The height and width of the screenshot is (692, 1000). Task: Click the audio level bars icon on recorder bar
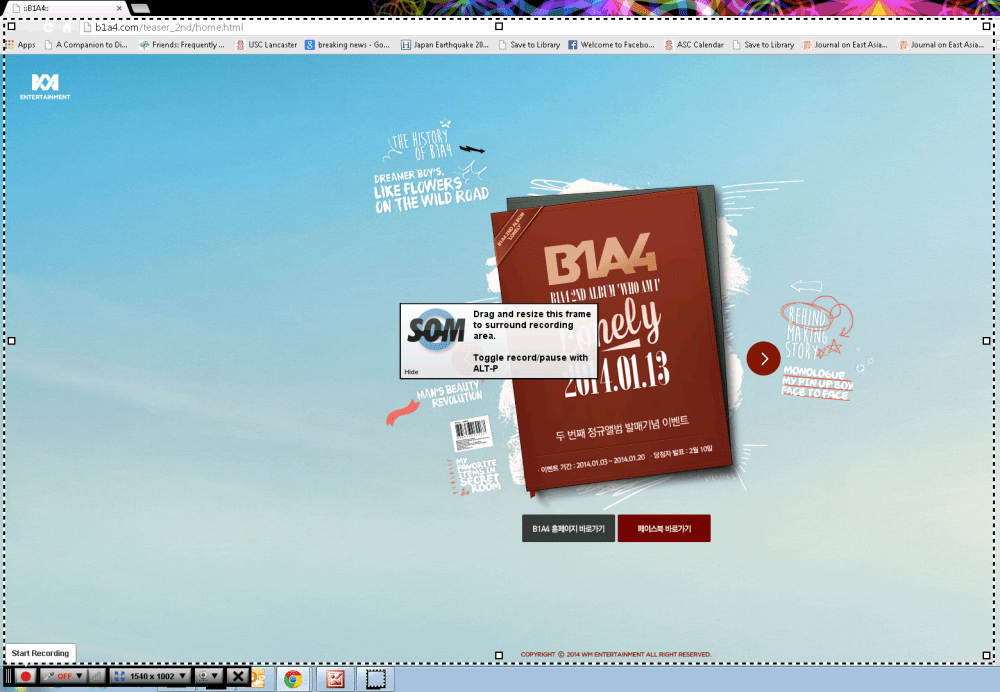95,675
